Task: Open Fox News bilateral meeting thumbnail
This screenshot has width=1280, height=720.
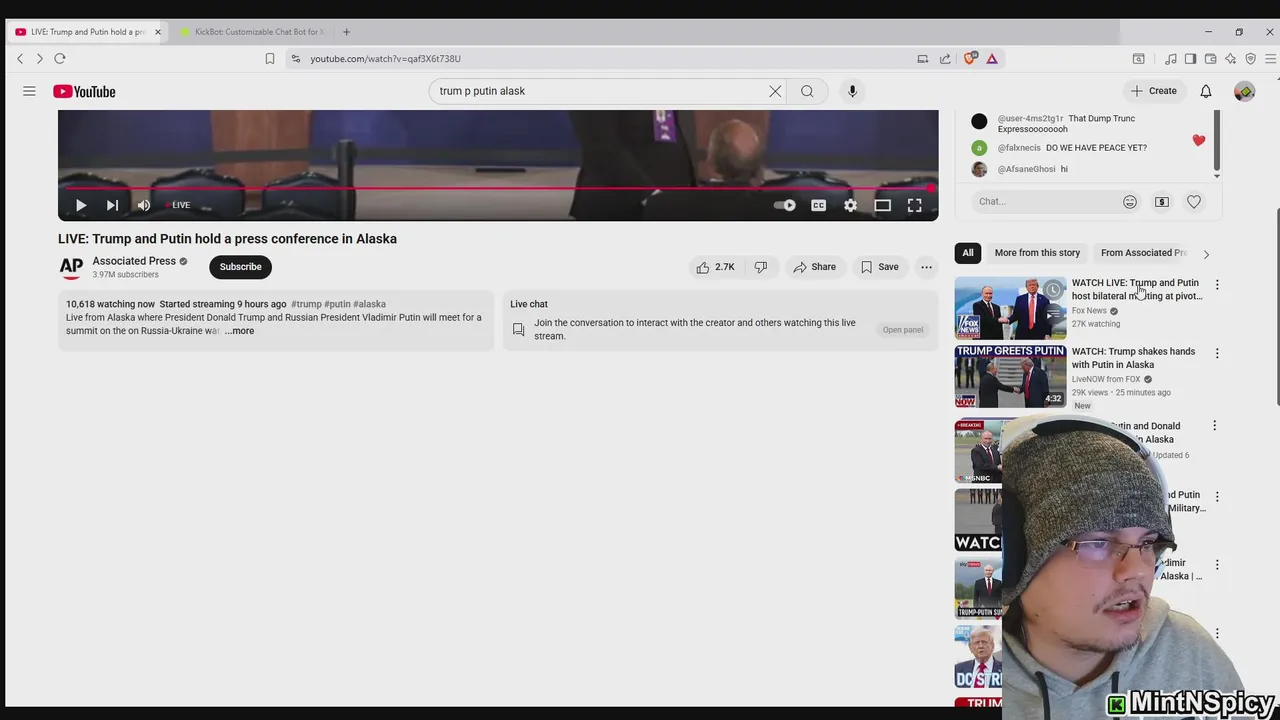Action: click(x=1010, y=308)
